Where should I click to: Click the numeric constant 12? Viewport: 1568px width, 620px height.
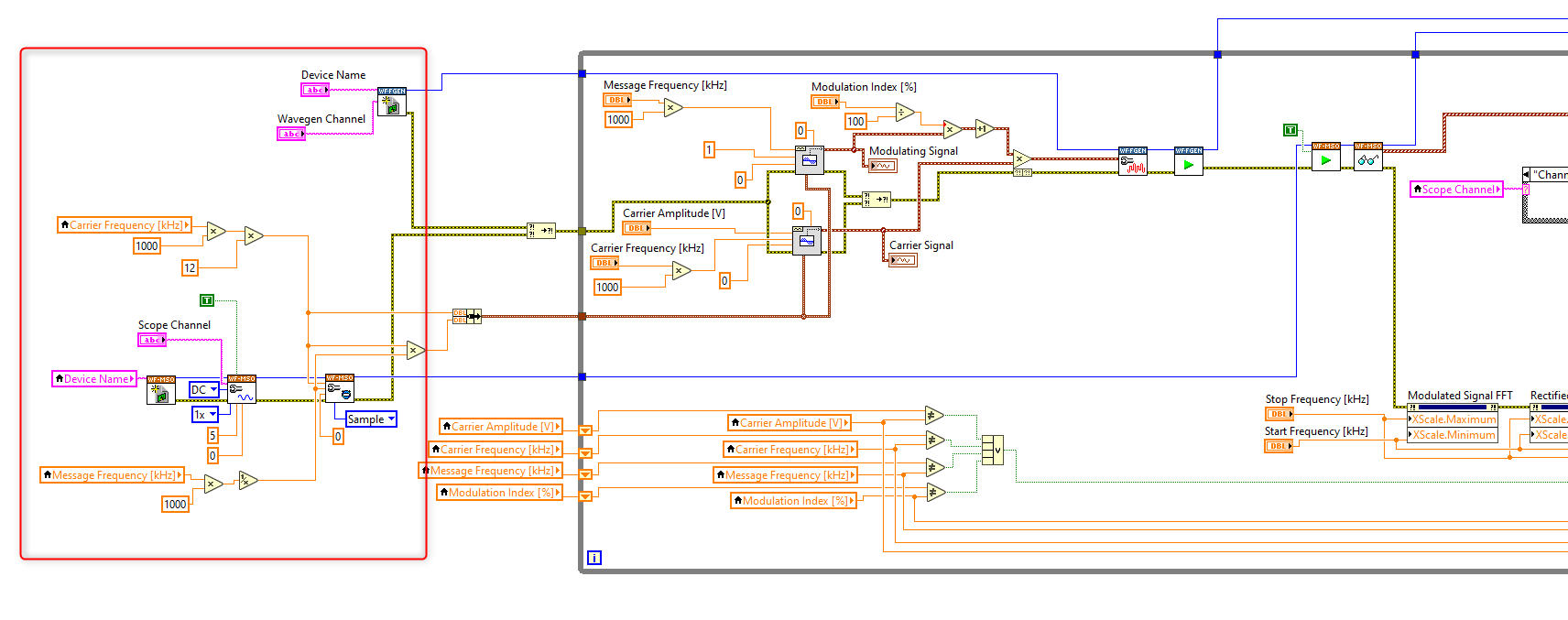pos(190,267)
